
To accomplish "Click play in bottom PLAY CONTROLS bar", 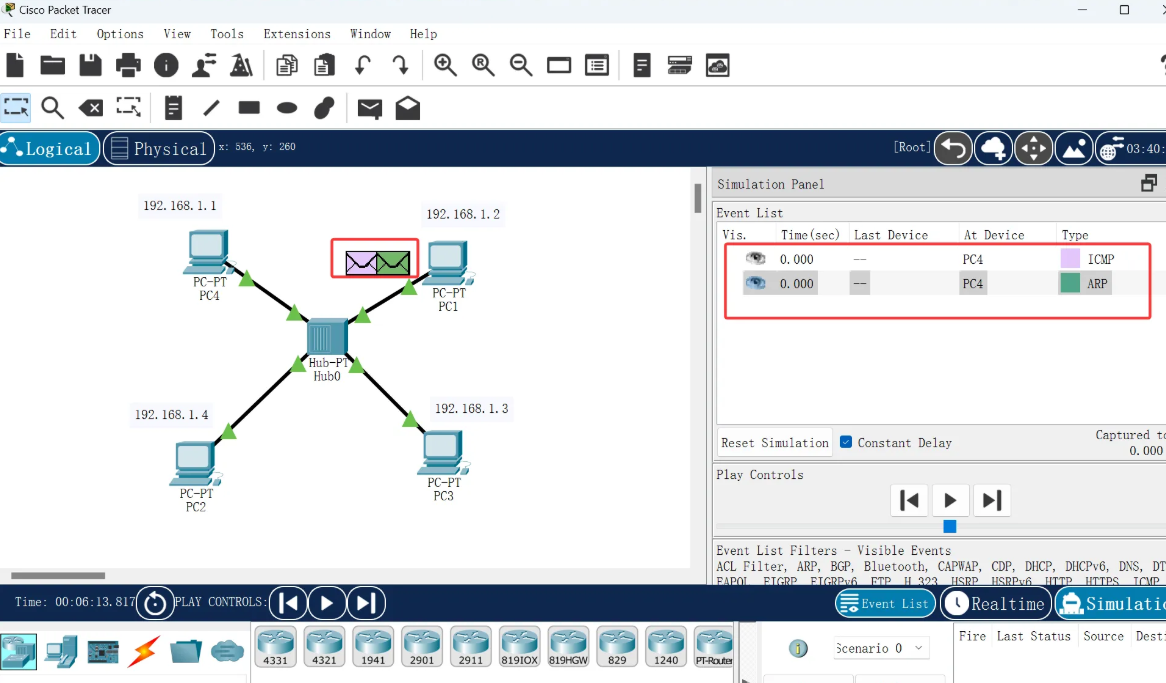I will 326,603.
